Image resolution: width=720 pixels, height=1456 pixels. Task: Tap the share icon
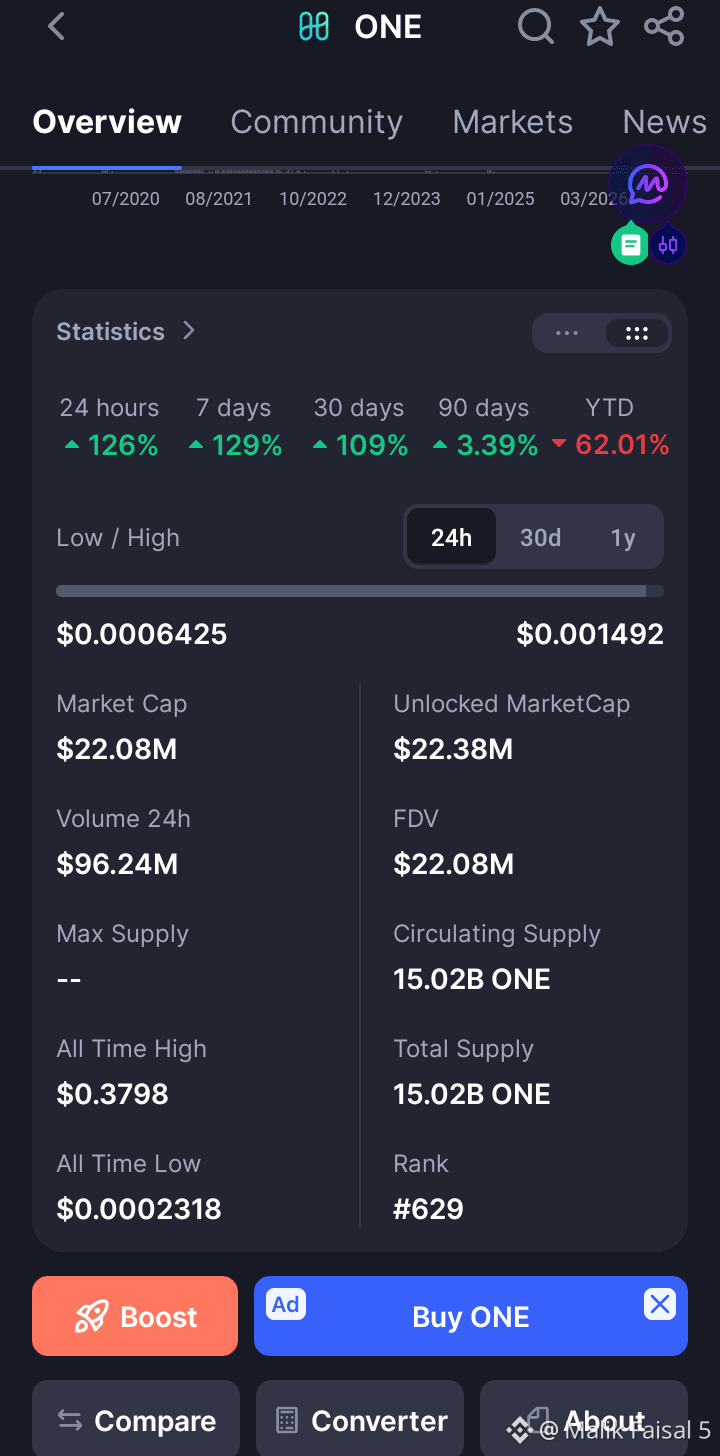(x=664, y=26)
